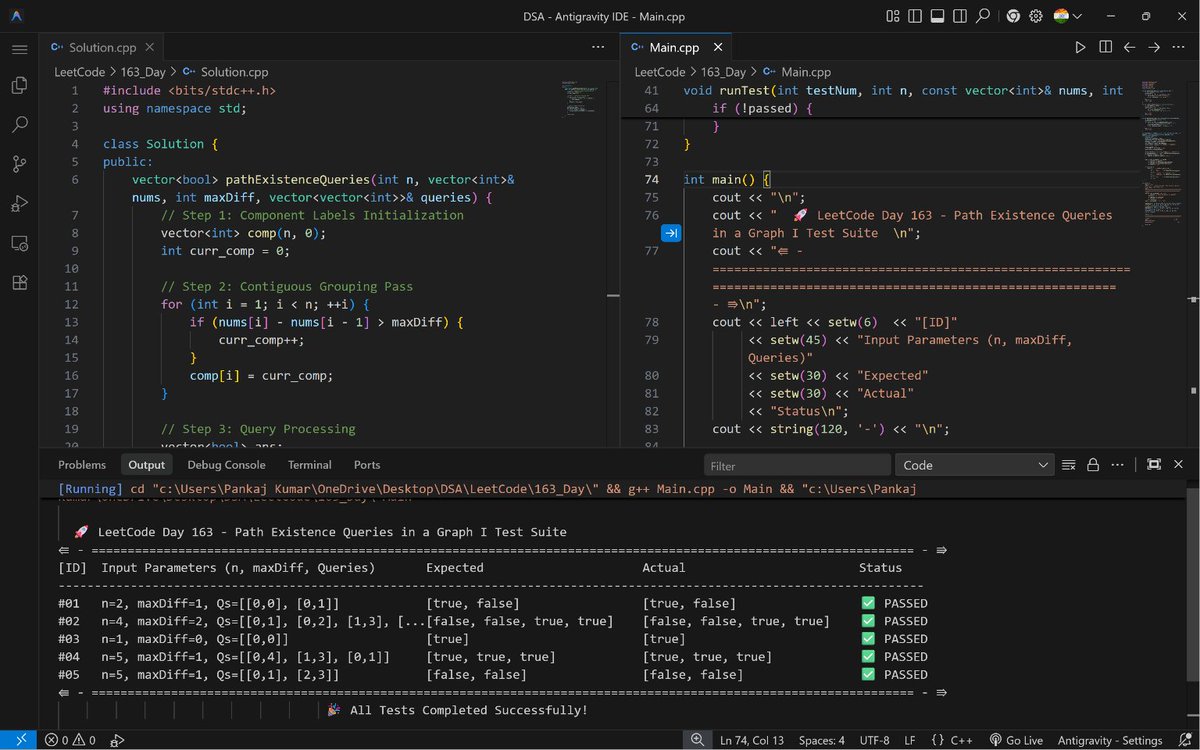
Task: Change the UTF-8 encoding in the status bar
Action: [873, 740]
